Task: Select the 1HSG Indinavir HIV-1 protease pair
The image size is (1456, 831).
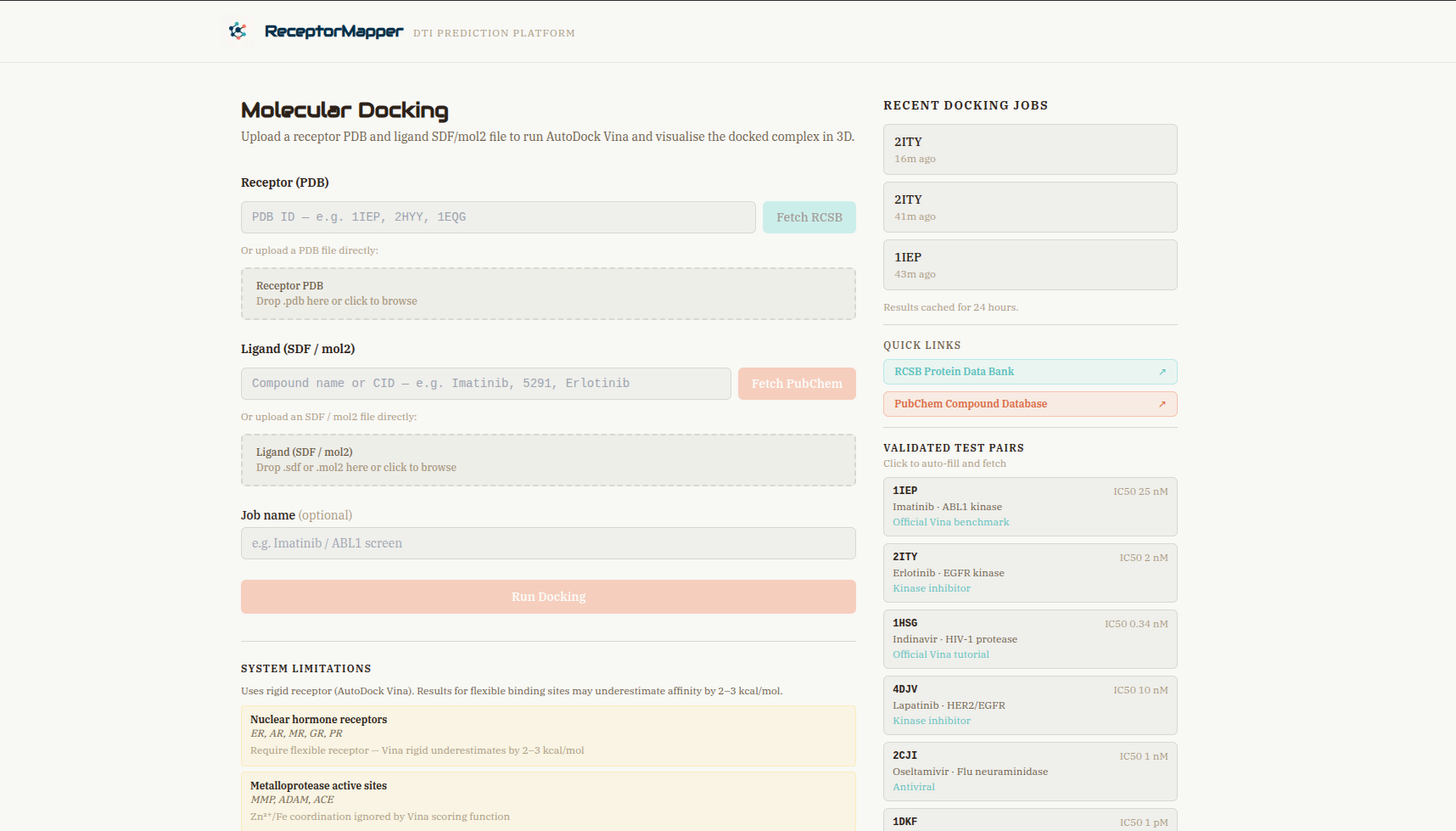Action: (x=1030, y=639)
